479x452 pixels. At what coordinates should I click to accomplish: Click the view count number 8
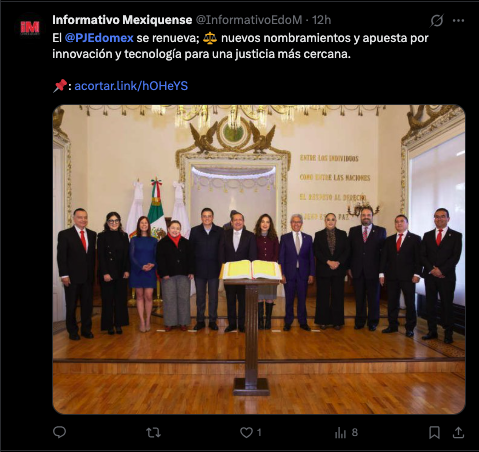click(x=355, y=433)
